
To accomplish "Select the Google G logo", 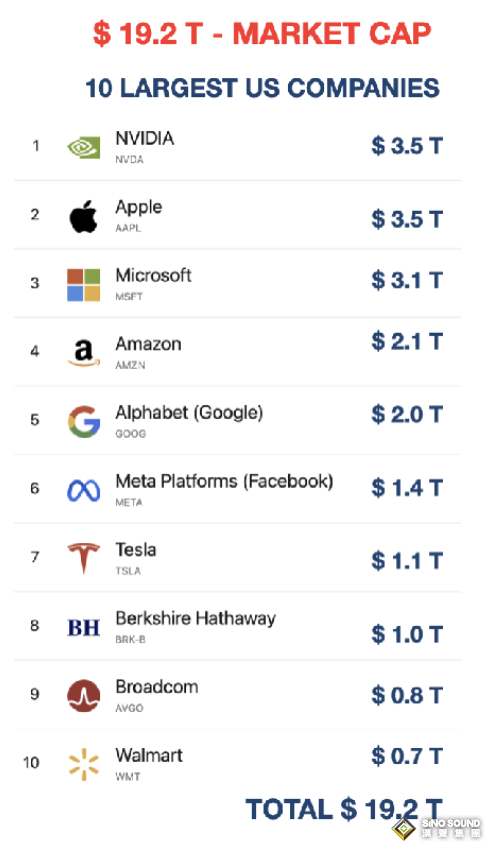I will pos(83,421).
